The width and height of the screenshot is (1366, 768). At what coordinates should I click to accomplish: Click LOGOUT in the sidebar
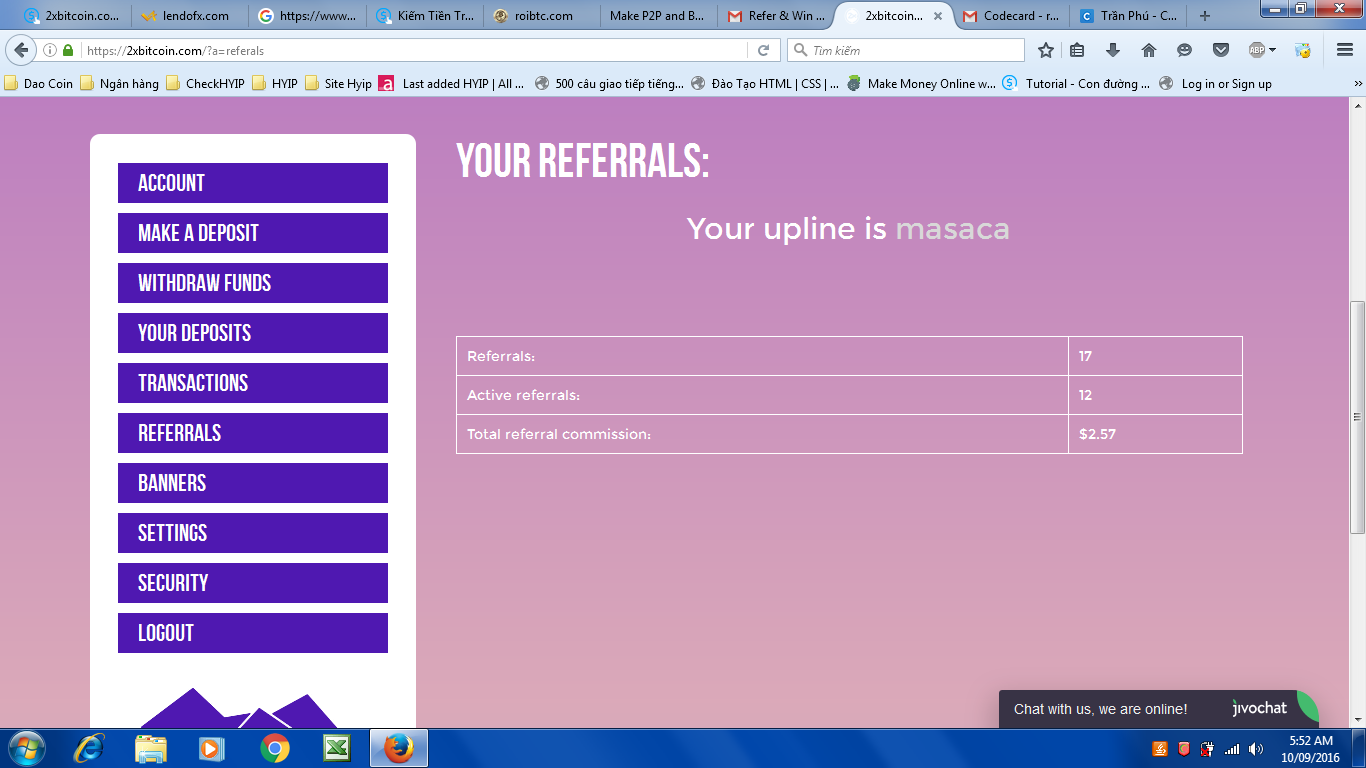(253, 633)
